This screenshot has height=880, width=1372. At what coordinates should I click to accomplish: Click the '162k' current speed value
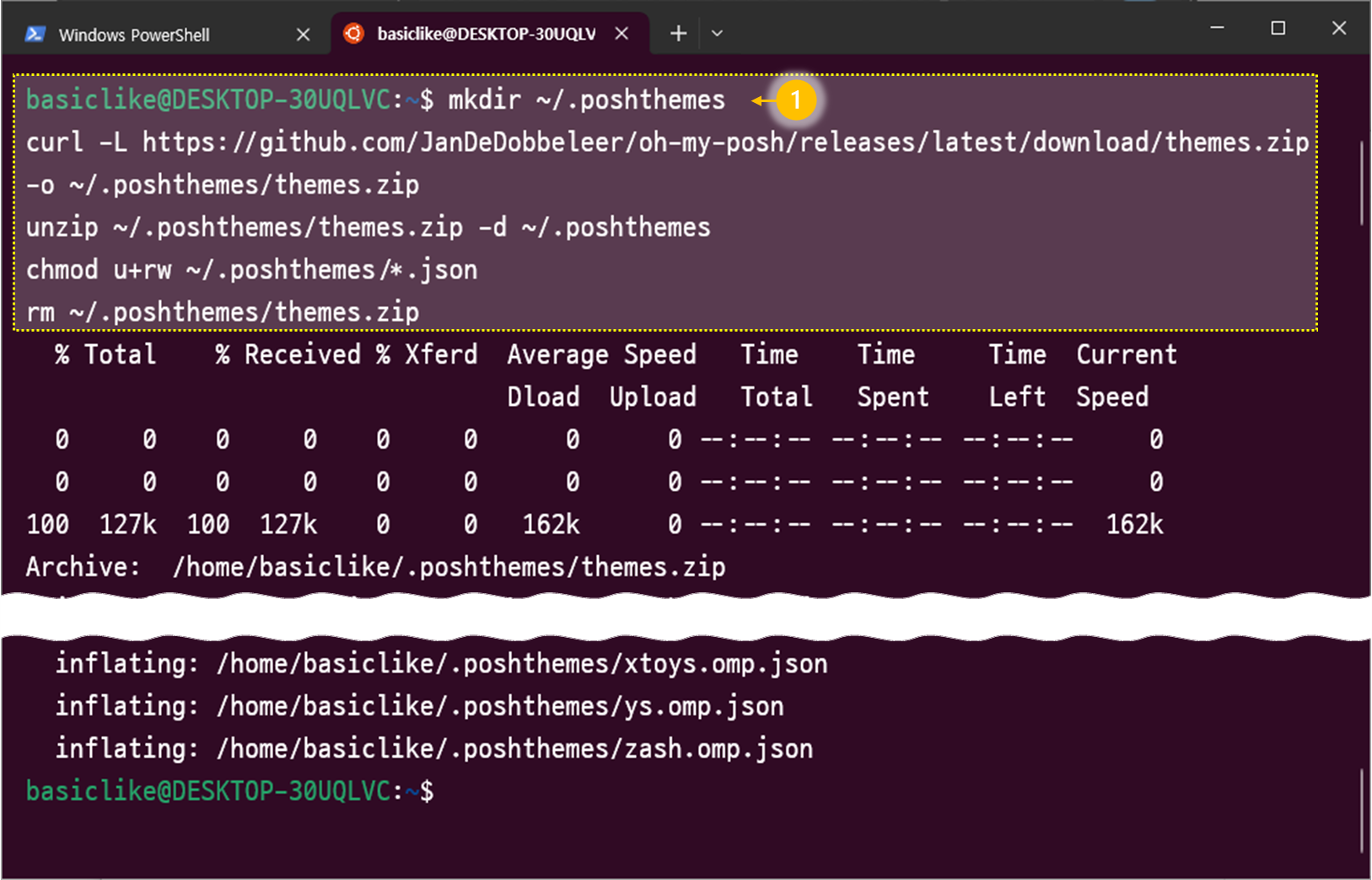tap(1134, 524)
